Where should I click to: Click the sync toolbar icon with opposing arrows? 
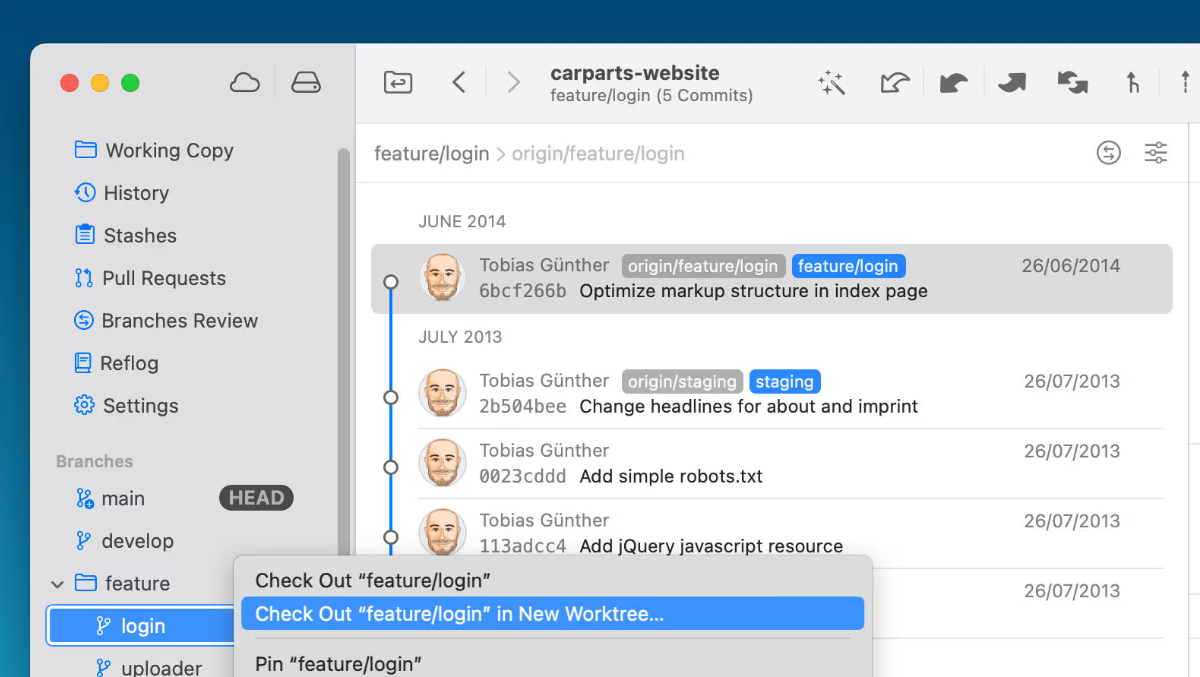(1072, 83)
